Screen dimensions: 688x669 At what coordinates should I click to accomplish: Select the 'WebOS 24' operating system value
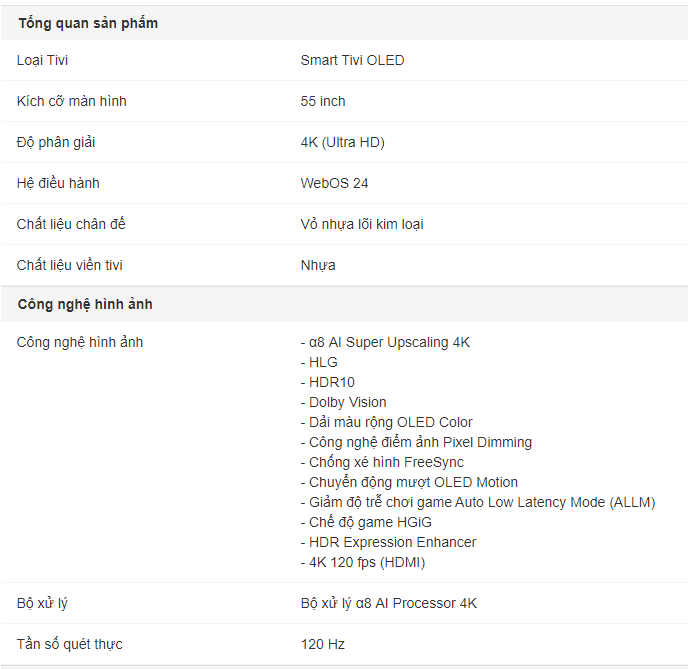334,183
